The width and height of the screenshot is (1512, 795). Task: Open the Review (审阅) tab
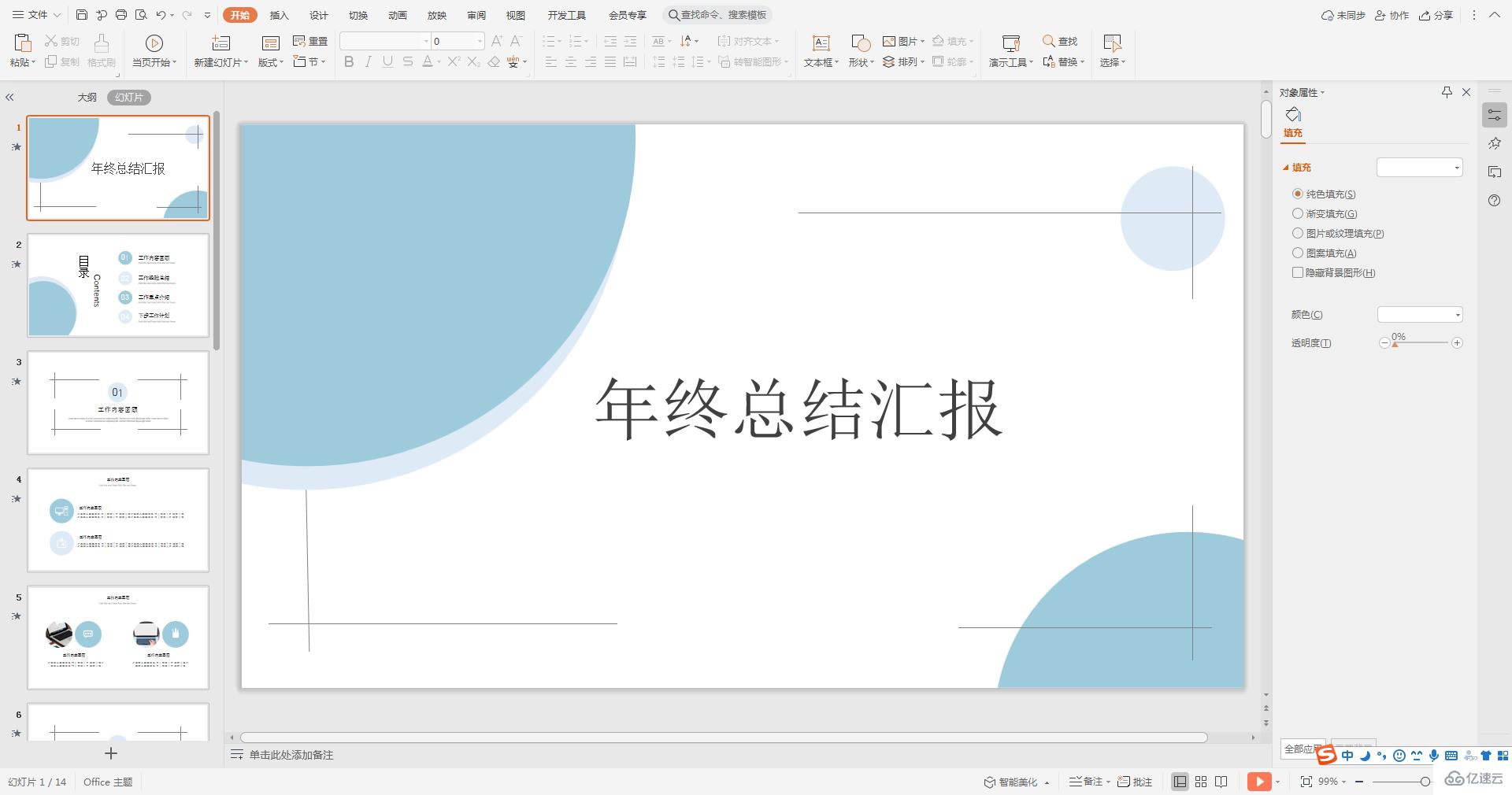click(x=476, y=15)
